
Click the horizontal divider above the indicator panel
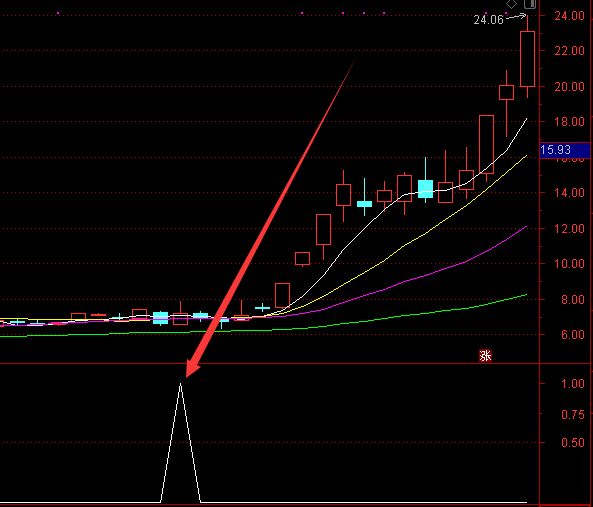[269, 364]
